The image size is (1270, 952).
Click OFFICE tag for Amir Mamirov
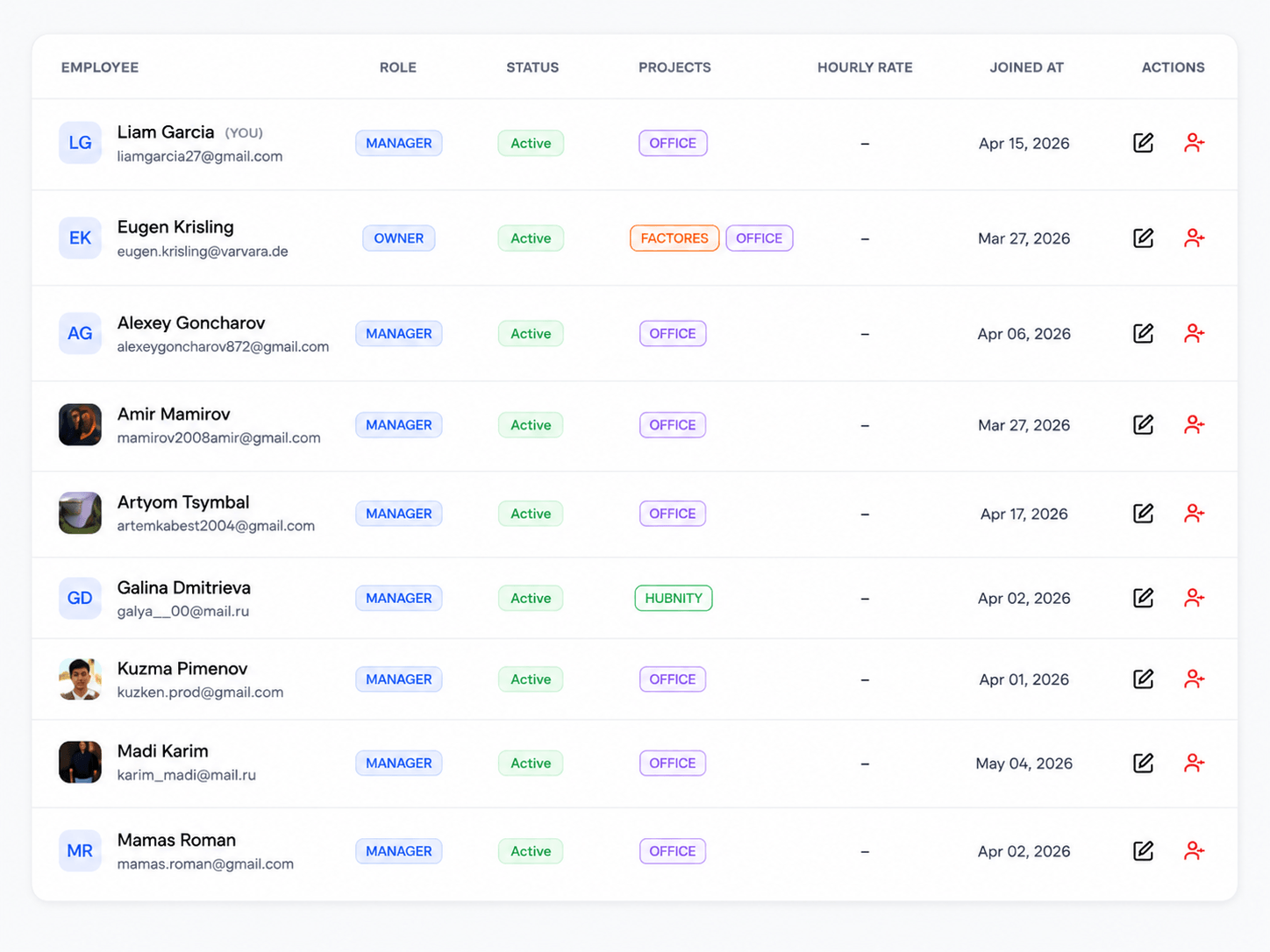(x=673, y=424)
